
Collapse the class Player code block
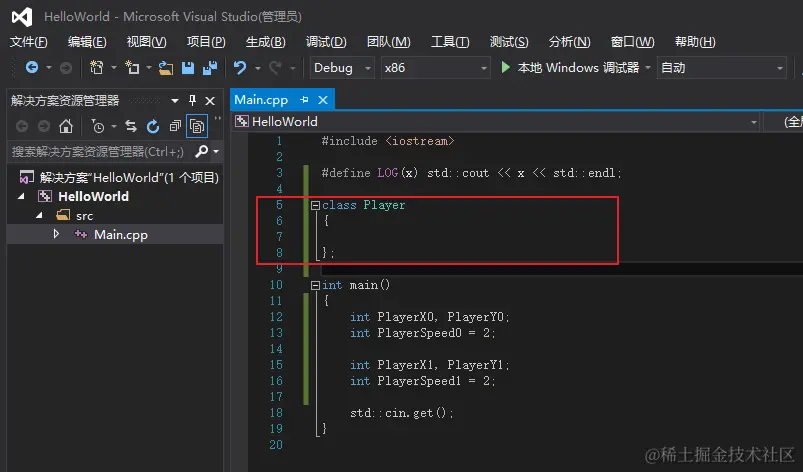click(315, 205)
